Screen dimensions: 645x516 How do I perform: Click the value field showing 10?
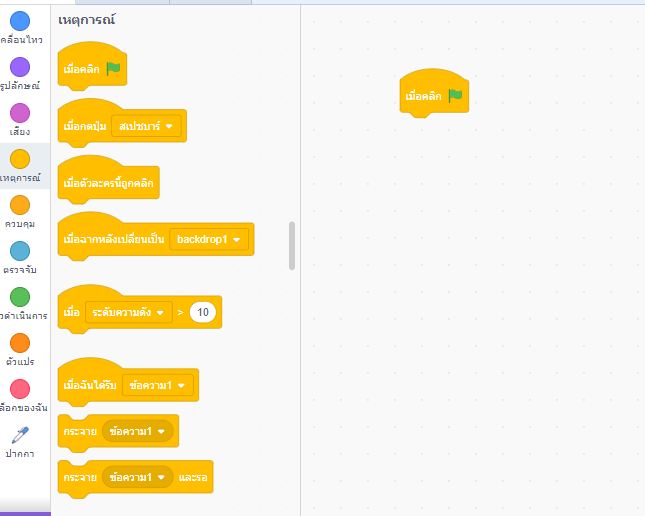tap(203, 312)
